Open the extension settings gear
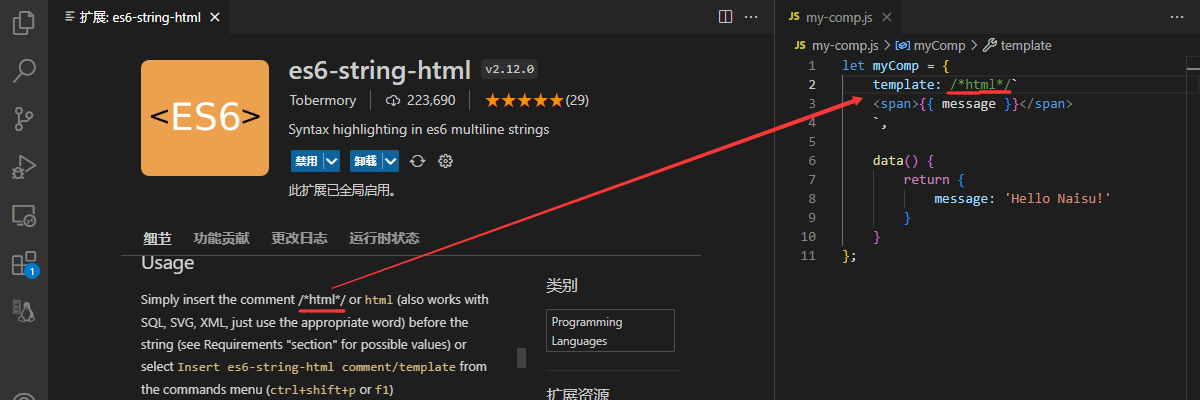The image size is (1200, 400). coord(446,161)
